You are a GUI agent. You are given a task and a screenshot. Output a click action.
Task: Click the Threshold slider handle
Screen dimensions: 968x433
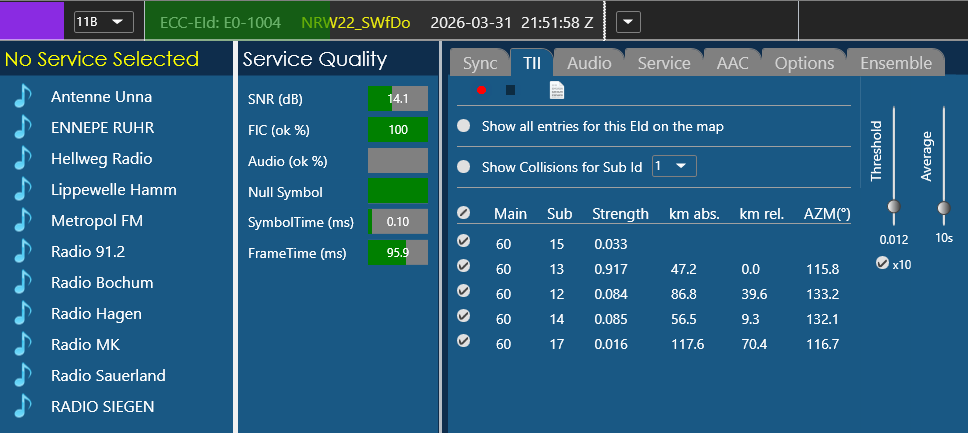pos(893,207)
